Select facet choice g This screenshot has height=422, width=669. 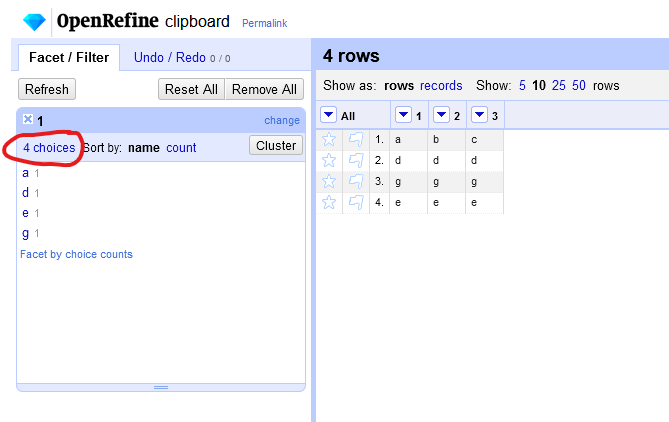coord(26,233)
